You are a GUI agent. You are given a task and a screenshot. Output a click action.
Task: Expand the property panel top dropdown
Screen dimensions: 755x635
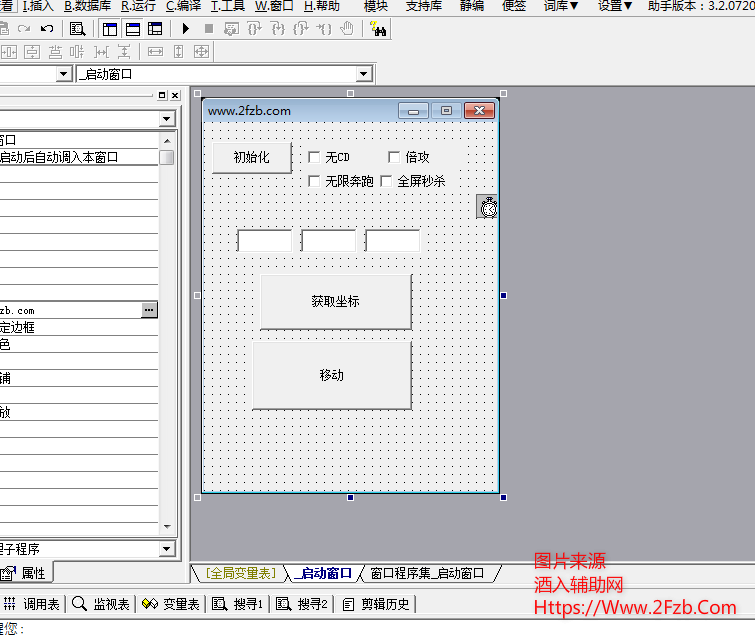(166, 119)
